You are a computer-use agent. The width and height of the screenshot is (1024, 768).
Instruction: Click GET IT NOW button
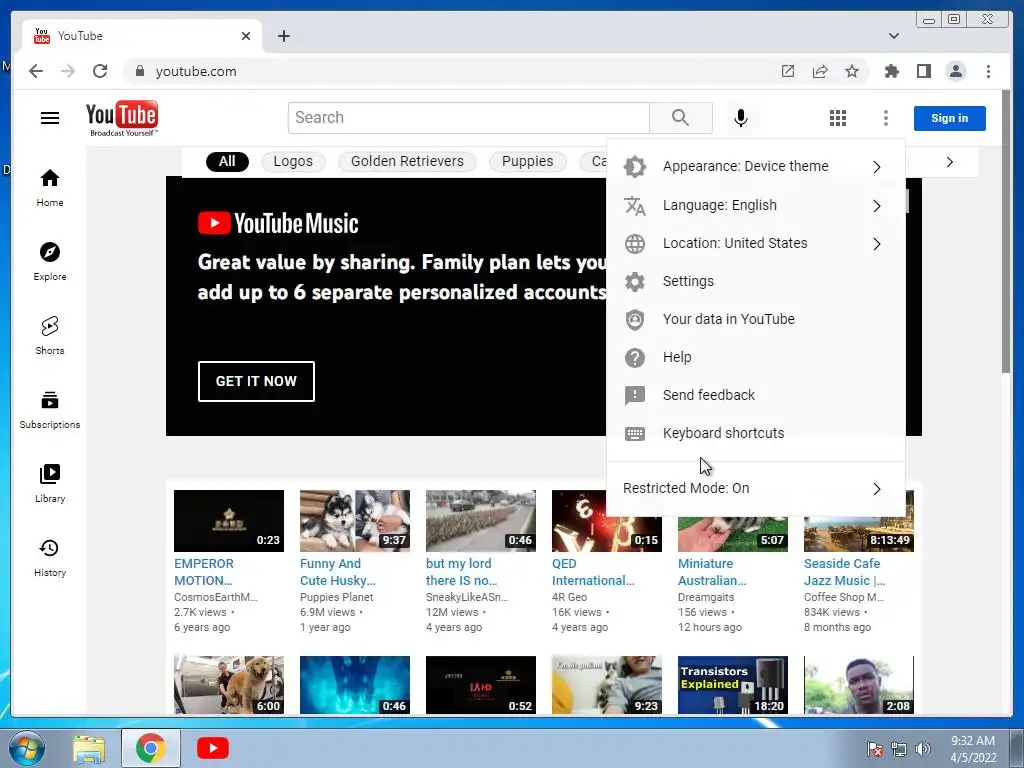coord(256,381)
